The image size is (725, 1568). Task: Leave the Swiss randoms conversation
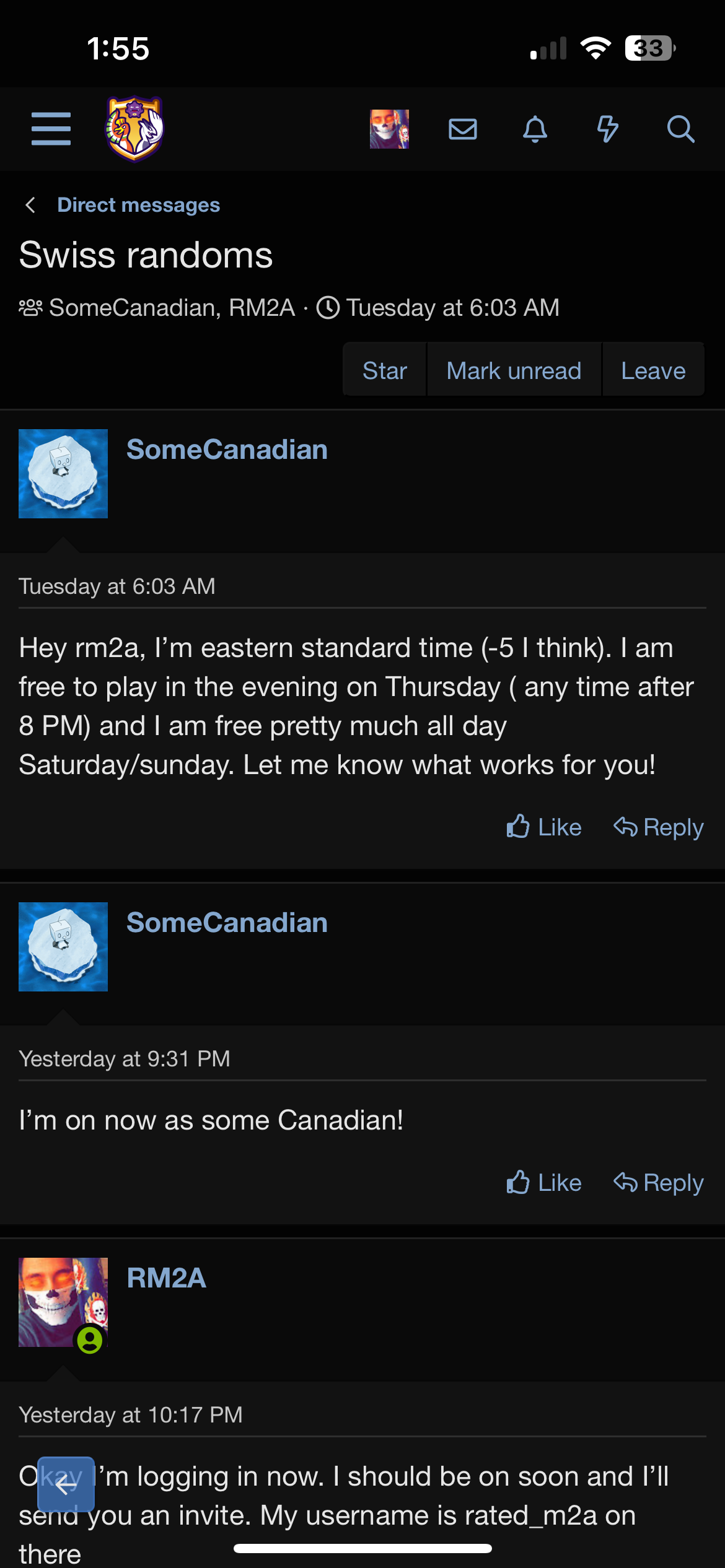653,370
